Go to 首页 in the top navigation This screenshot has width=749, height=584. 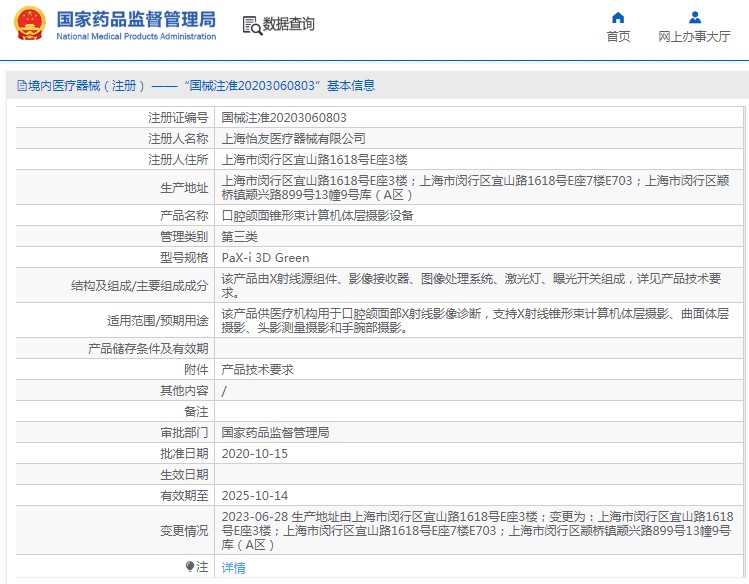click(618, 37)
